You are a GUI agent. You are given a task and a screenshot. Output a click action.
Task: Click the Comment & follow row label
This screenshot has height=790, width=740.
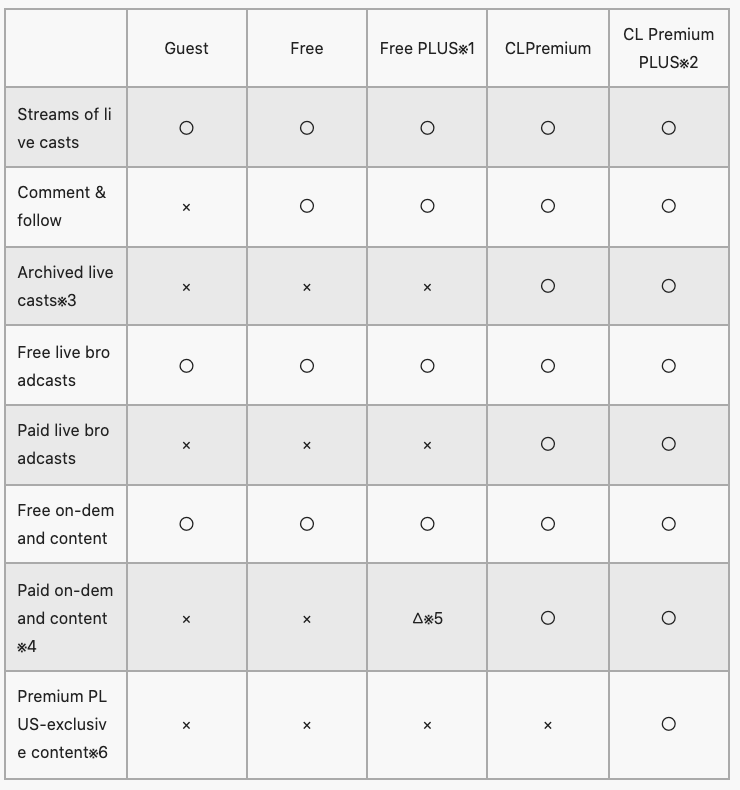pos(62,206)
